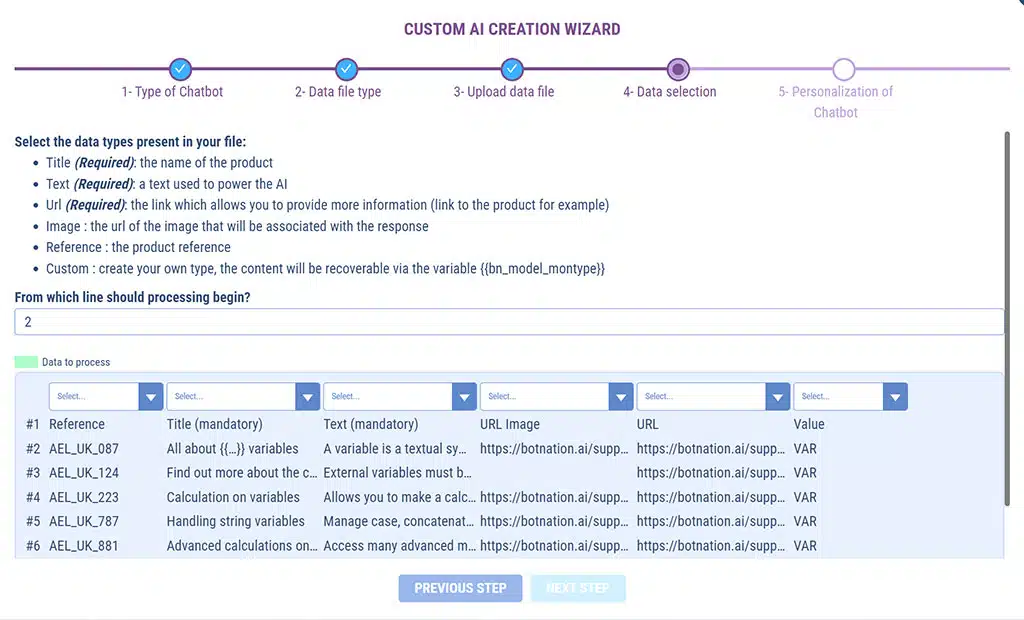Open the dropdown above Title (mandatory) column
Image resolution: width=1024 pixels, height=620 pixels.
pos(243,397)
